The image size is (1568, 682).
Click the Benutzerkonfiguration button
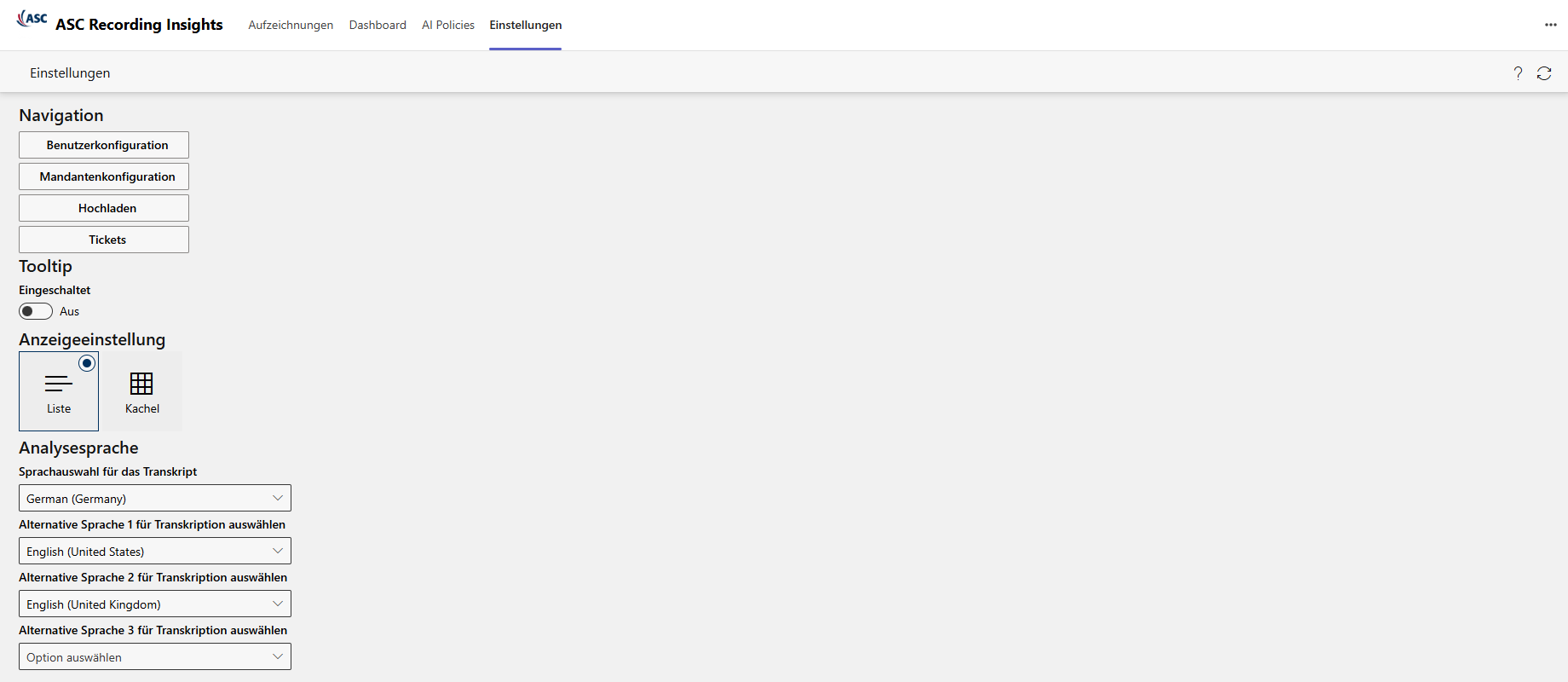pos(104,145)
